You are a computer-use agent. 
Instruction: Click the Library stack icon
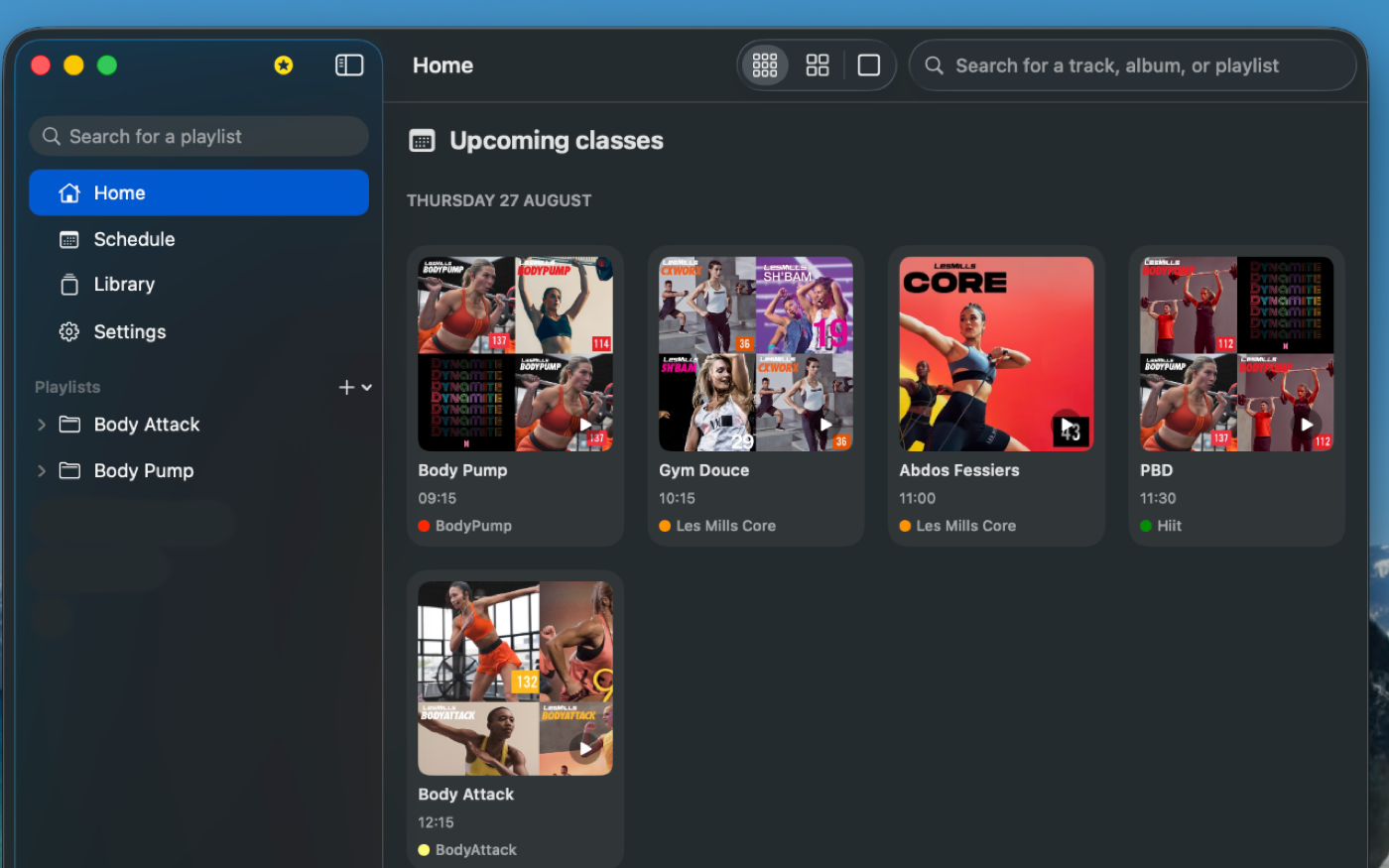69,285
